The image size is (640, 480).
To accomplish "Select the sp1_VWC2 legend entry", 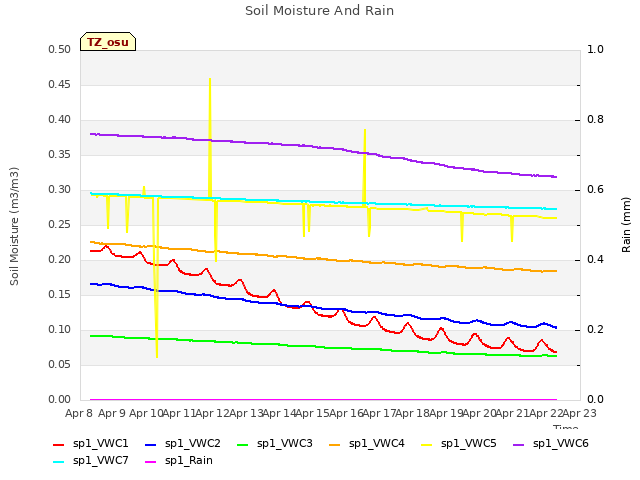I will [182, 444].
